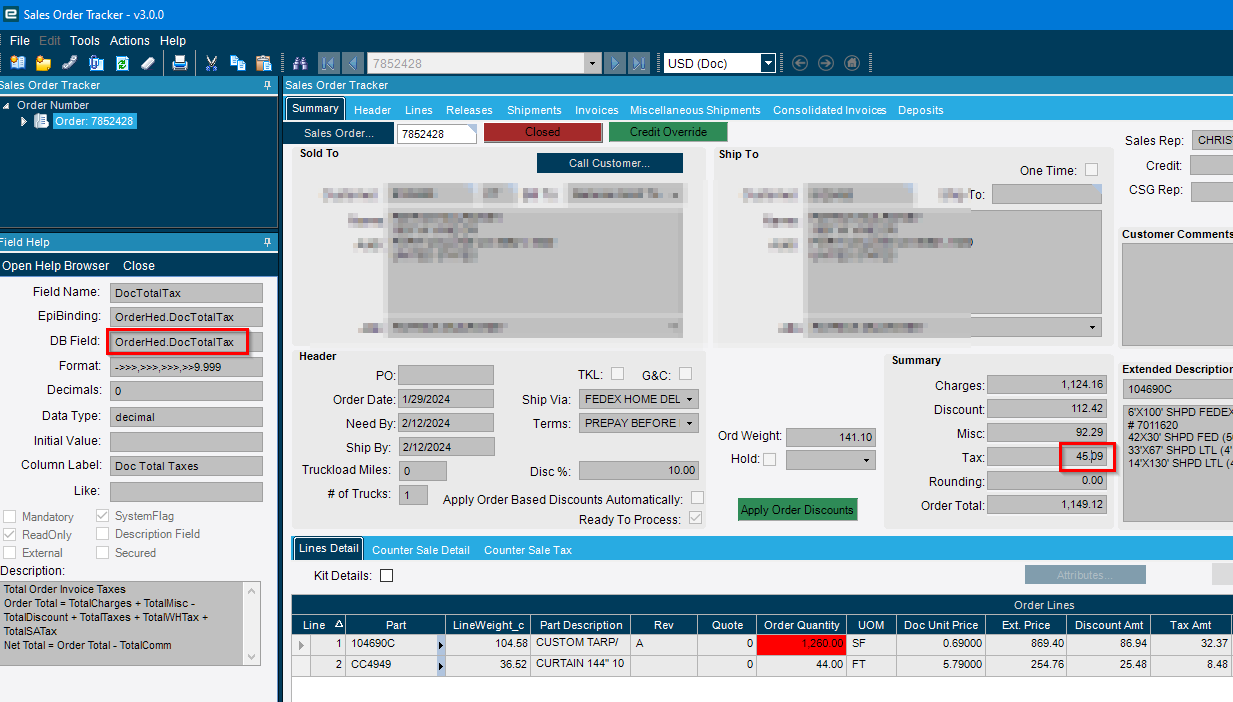This screenshot has height=702, width=1233.
Task: Open the Ship Via FEDEX HOME DEL dropdown
Action: (x=690, y=399)
